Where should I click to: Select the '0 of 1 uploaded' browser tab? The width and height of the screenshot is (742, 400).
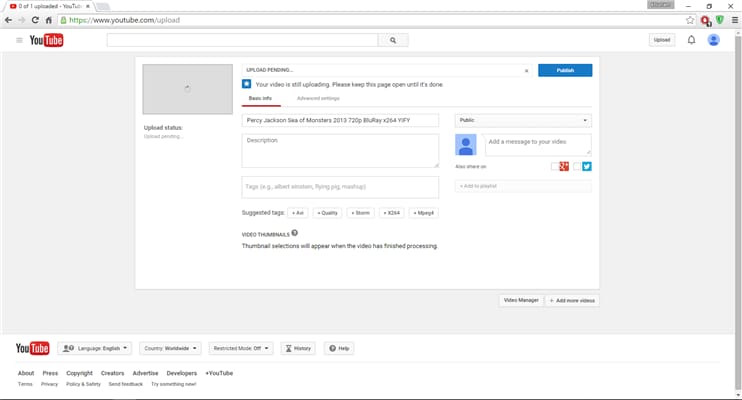click(50, 6)
